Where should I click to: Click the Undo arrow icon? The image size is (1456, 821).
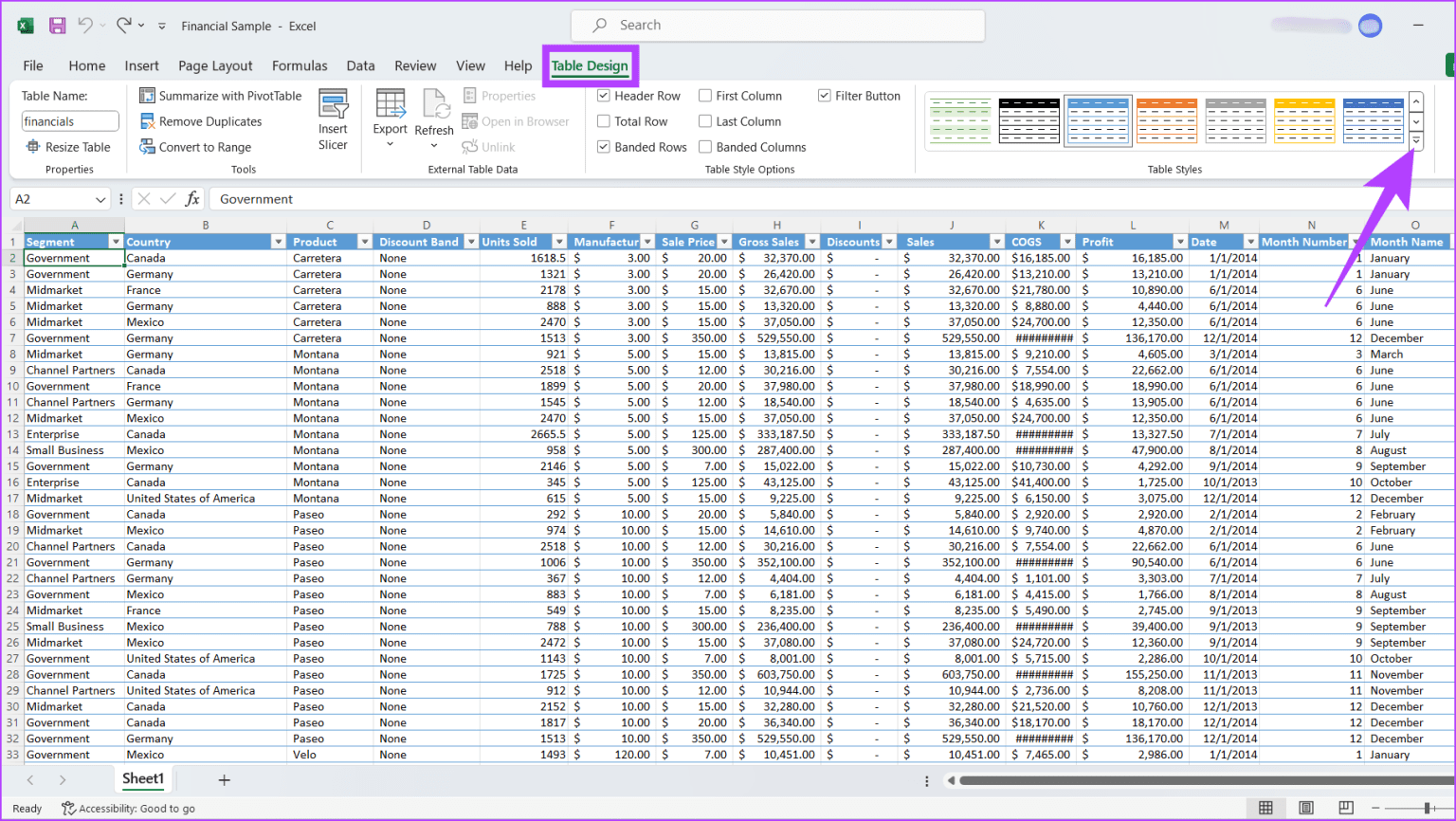click(x=85, y=26)
